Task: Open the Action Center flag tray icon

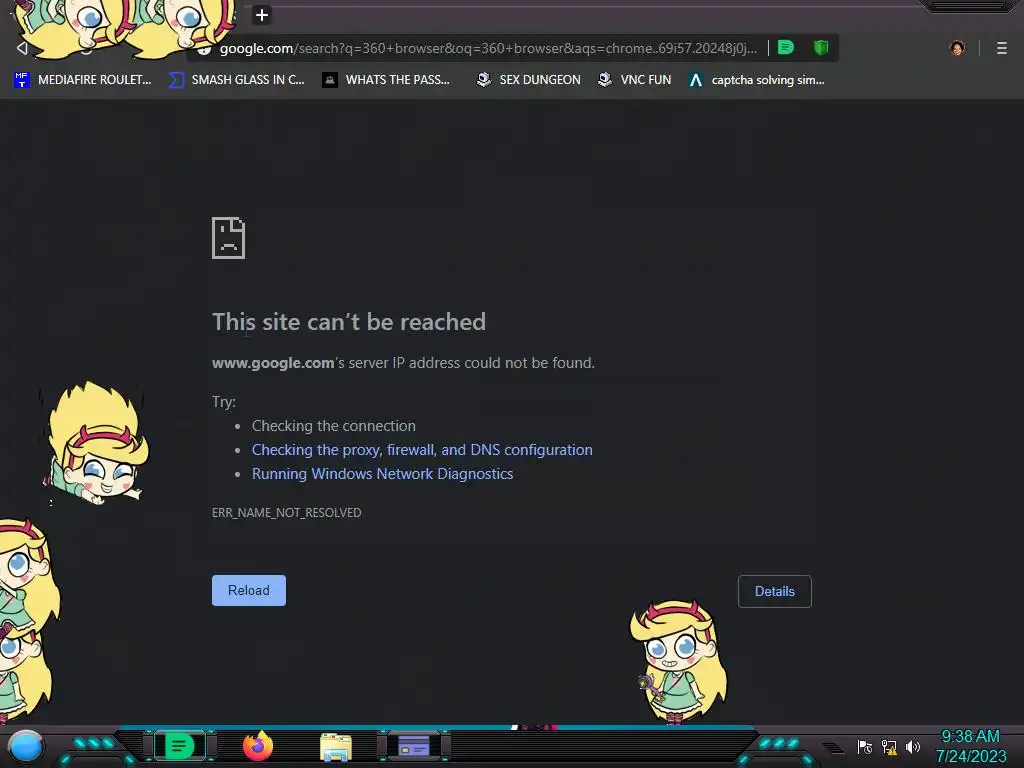Action: tap(865, 747)
